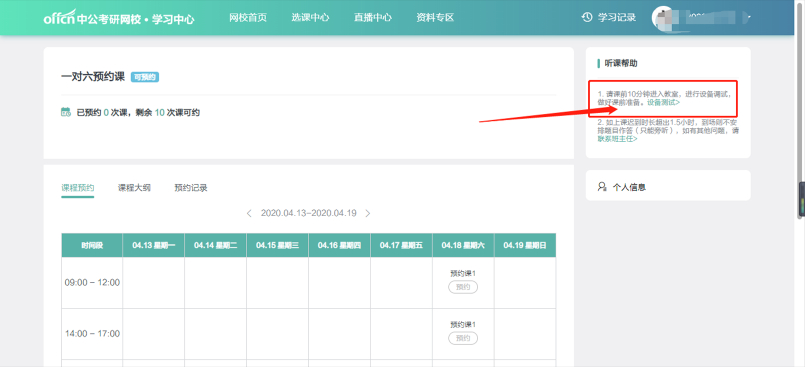805x367 pixels.
Task: Go to previous week with left chevron
Action: (x=249, y=213)
